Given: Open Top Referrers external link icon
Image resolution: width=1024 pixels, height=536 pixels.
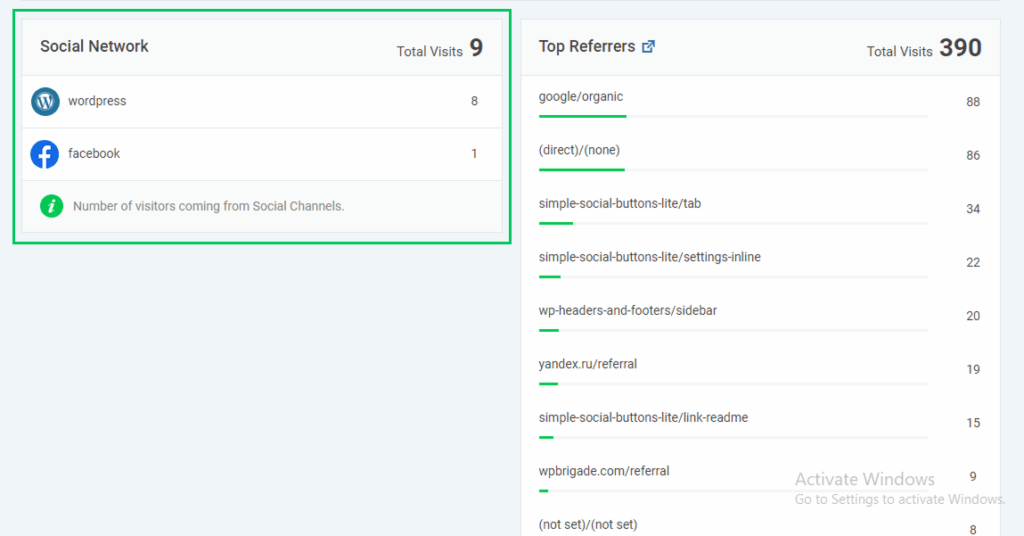Looking at the screenshot, I should click(x=648, y=46).
